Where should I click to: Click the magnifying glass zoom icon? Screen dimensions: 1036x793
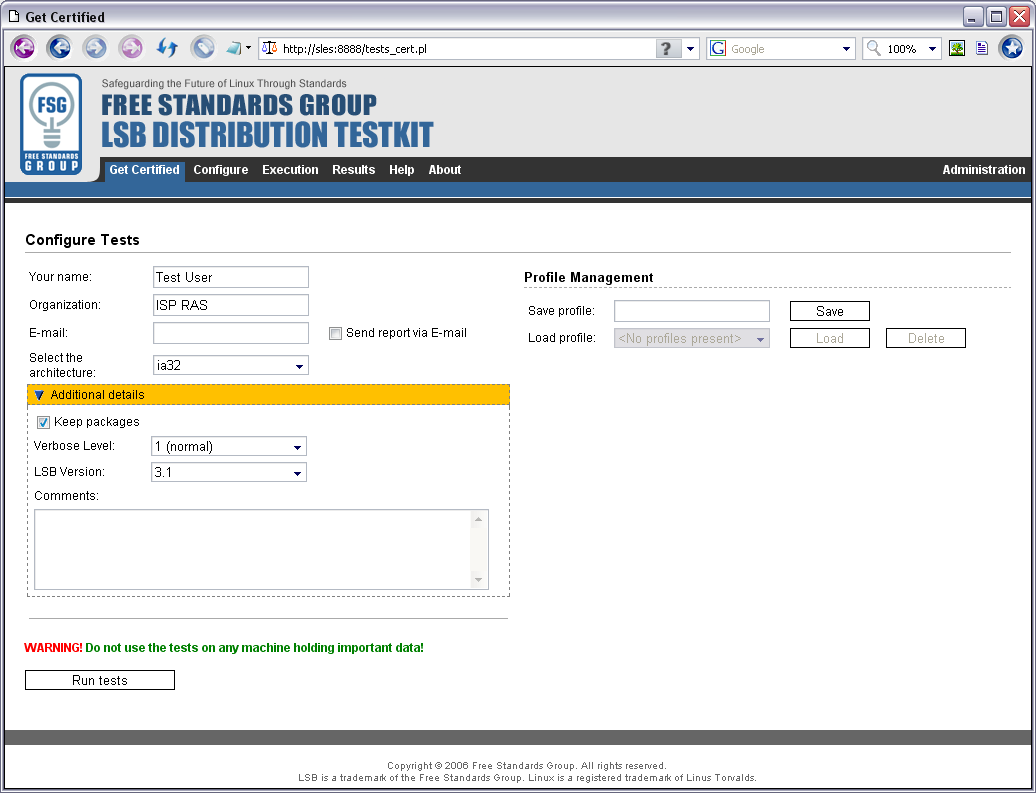click(873, 48)
